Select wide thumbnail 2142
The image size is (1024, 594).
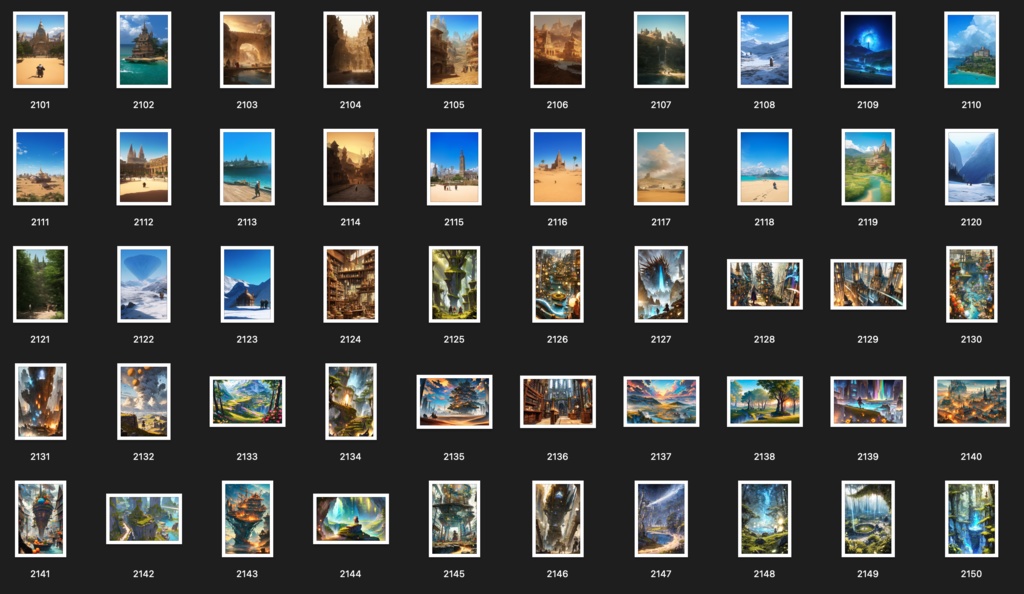click(x=144, y=519)
